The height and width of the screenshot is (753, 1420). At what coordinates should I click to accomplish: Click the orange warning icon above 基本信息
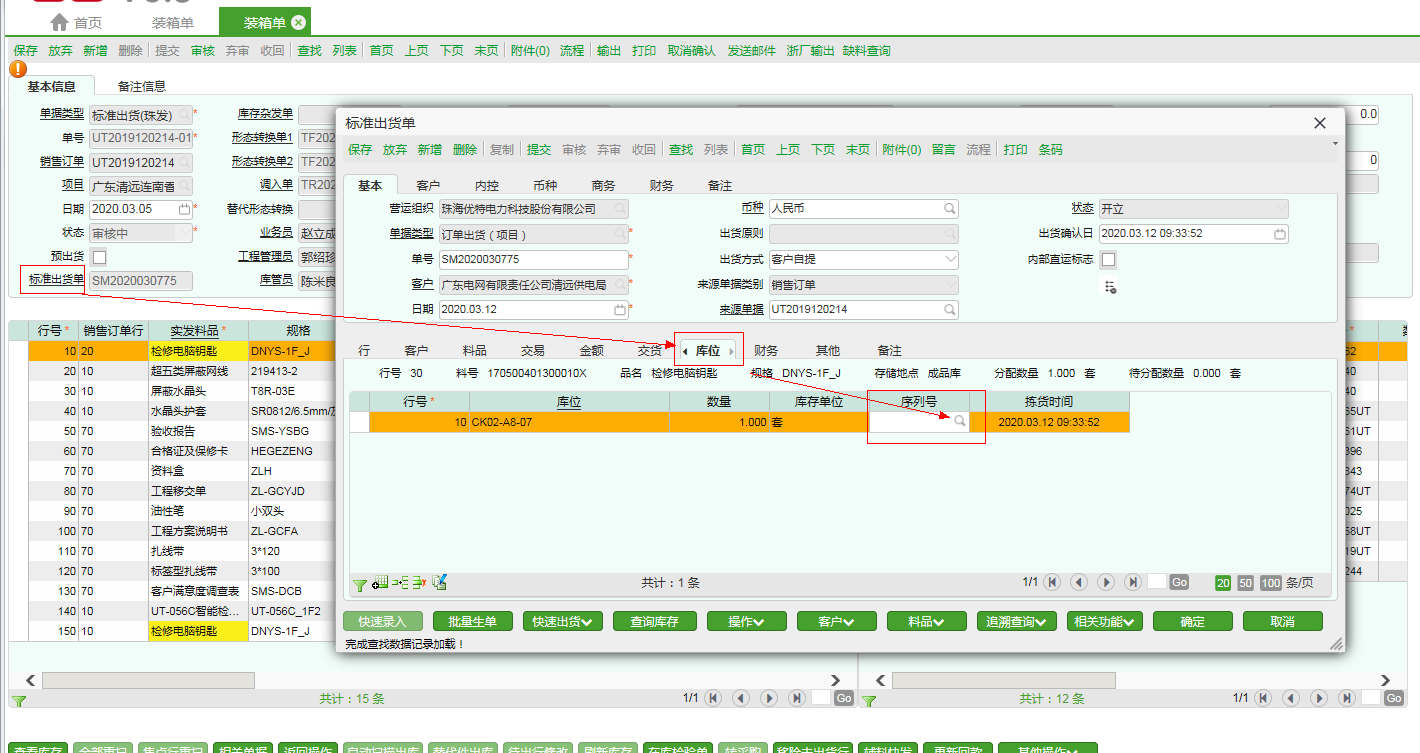coord(18,69)
